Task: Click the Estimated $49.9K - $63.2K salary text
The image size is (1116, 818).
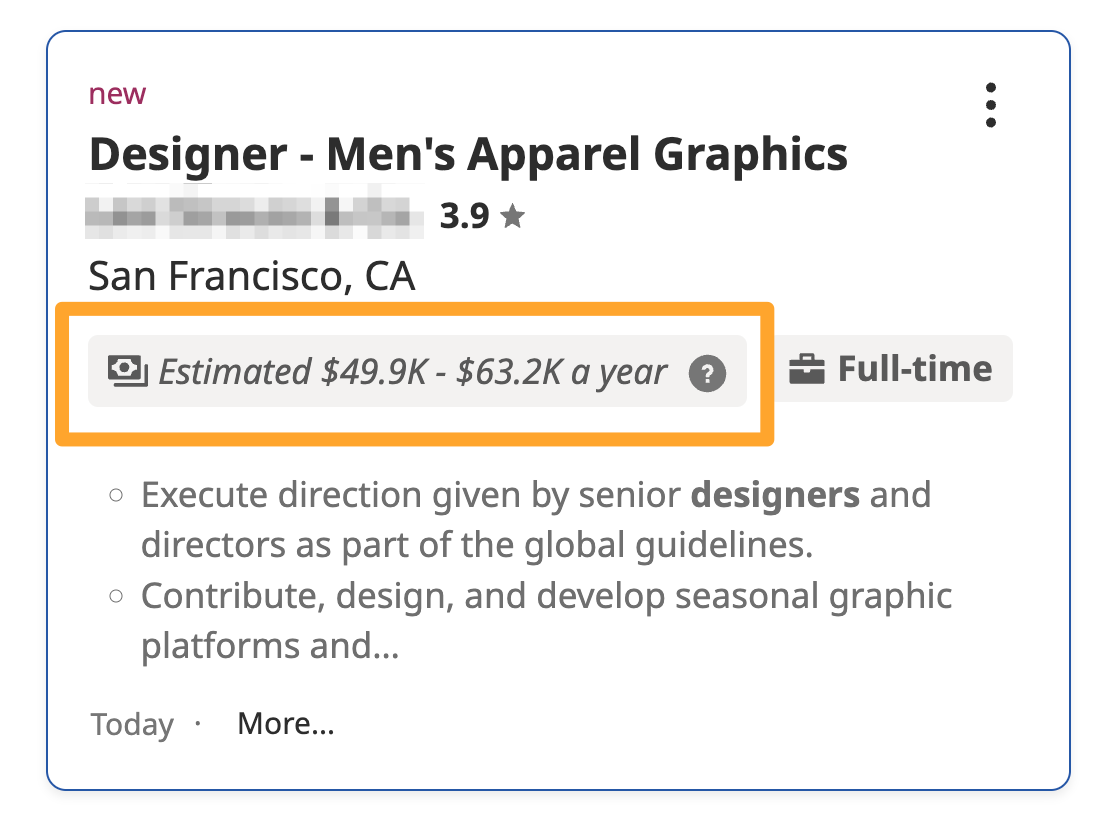Action: [x=412, y=372]
